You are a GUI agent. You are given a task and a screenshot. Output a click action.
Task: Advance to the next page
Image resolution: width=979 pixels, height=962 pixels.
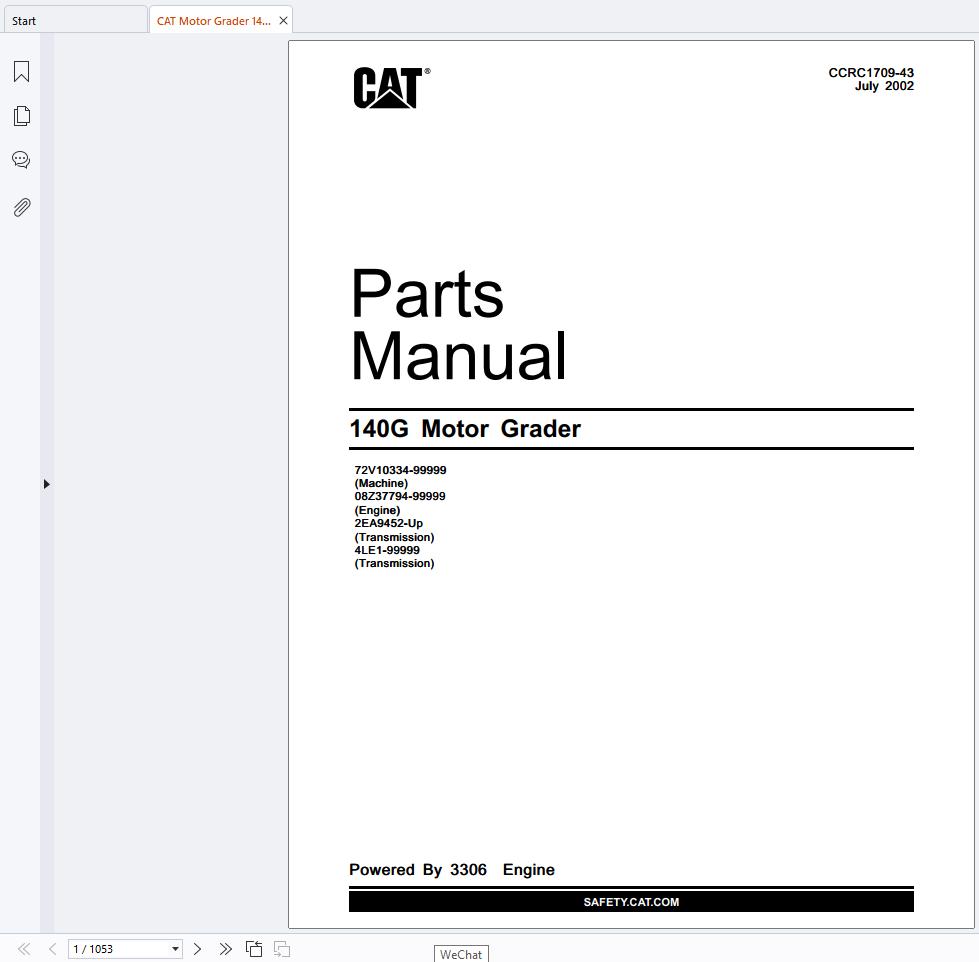tap(197, 949)
